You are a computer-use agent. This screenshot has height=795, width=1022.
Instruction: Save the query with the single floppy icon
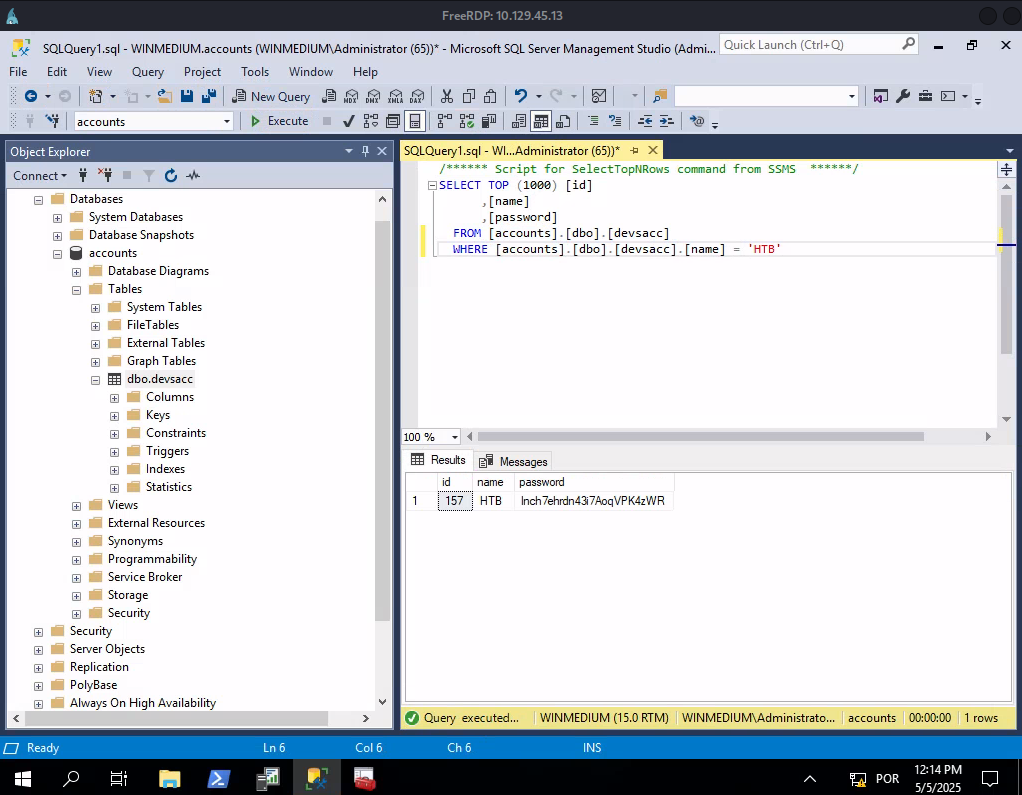coord(187,96)
